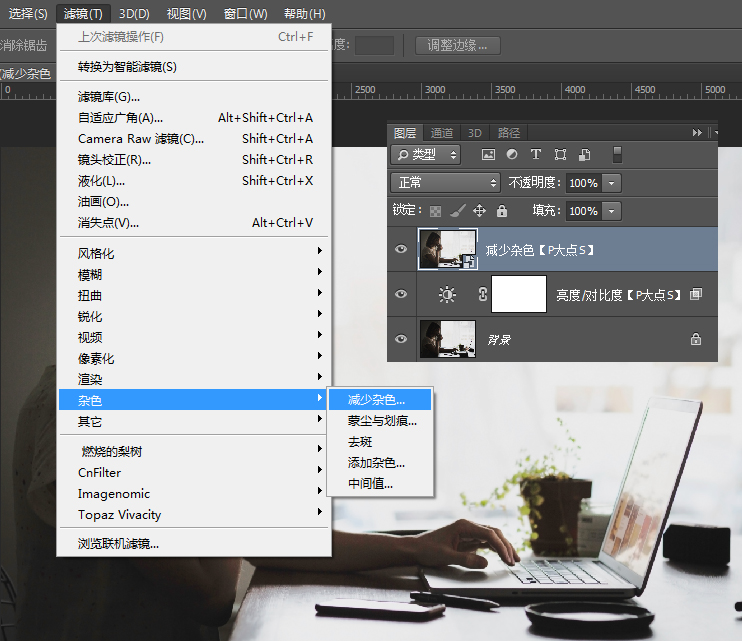The image size is (742, 641).
Task: Switch to the 通道 tab
Action: 442,133
